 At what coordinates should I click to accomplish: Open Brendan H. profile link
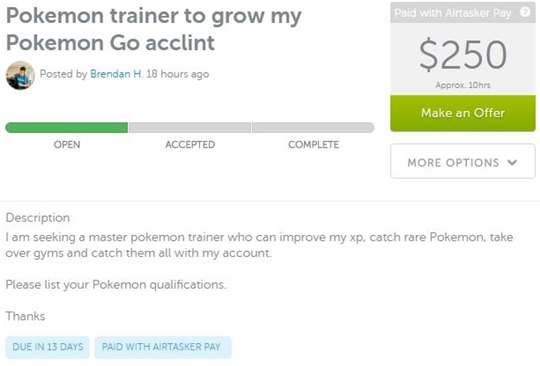(x=116, y=74)
